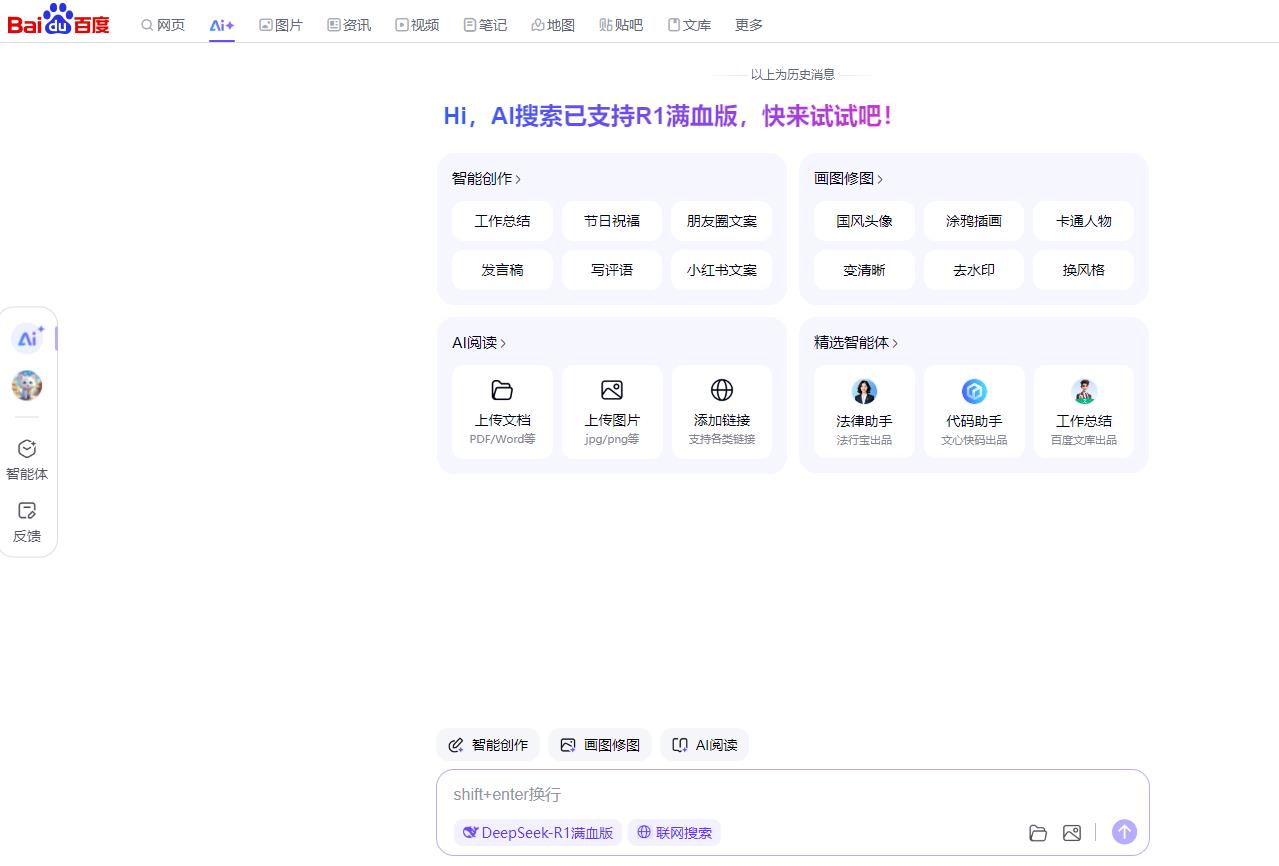Open the 工作总结 agent by 百度文库
Screen dimensions: 1279x866
[1084, 412]
